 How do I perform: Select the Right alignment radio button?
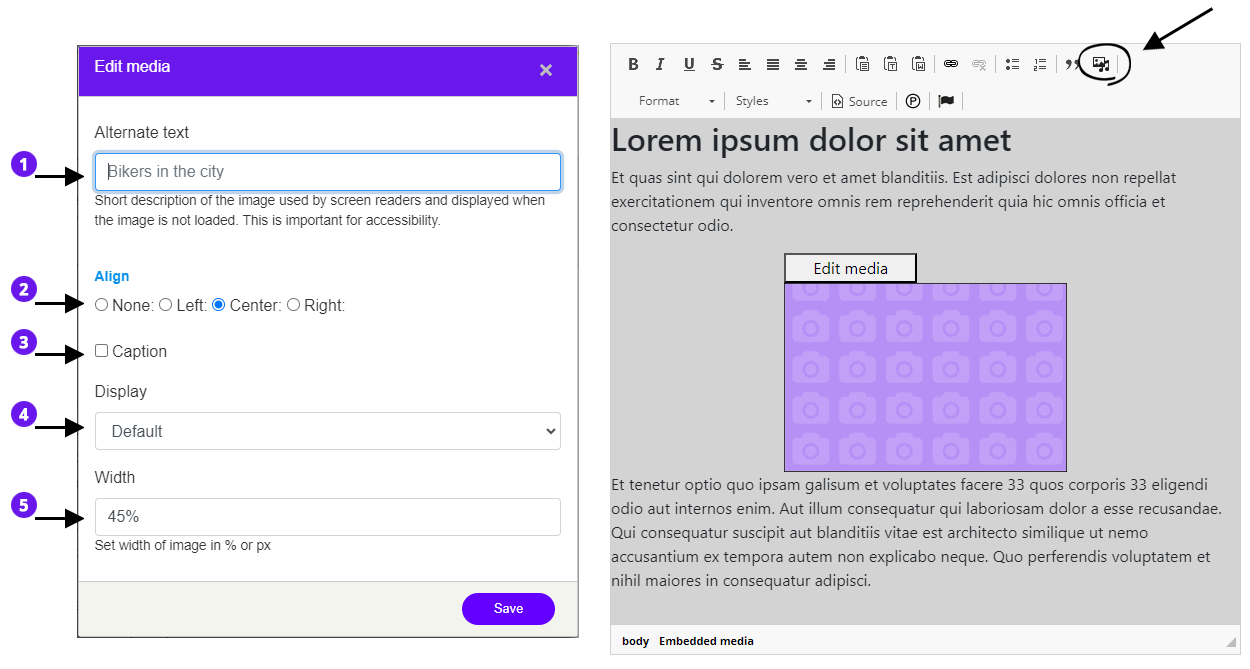click(x=293, y=305)
